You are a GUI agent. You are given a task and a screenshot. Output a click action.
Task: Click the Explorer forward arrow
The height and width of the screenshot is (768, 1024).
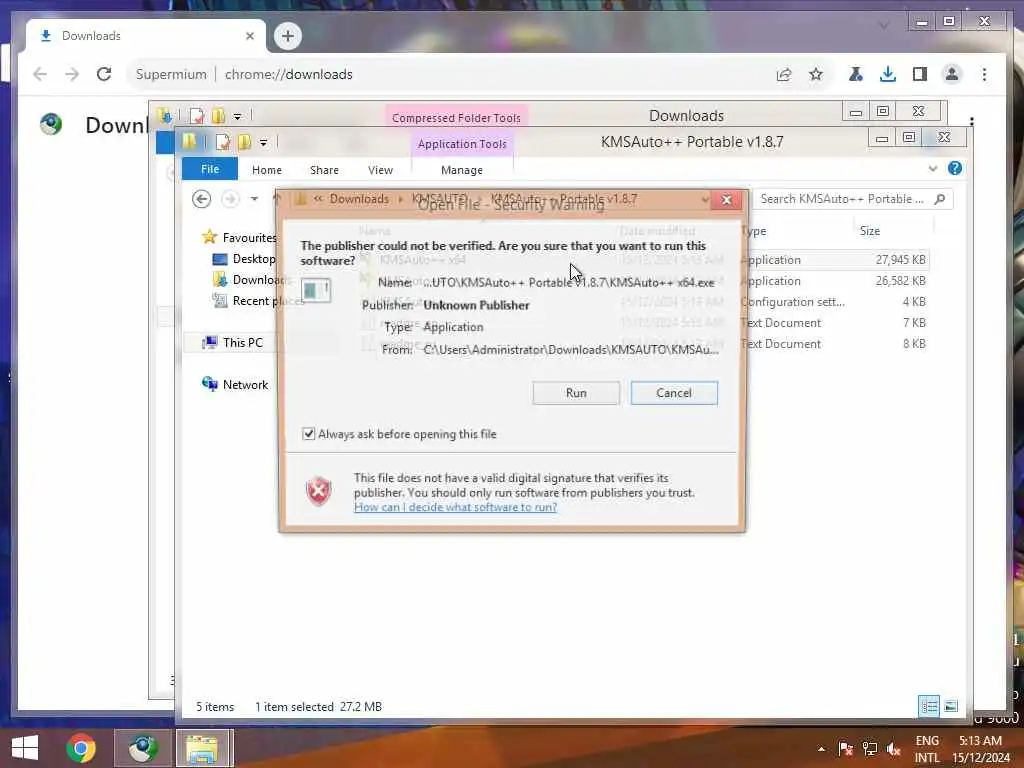click(230, 199)
